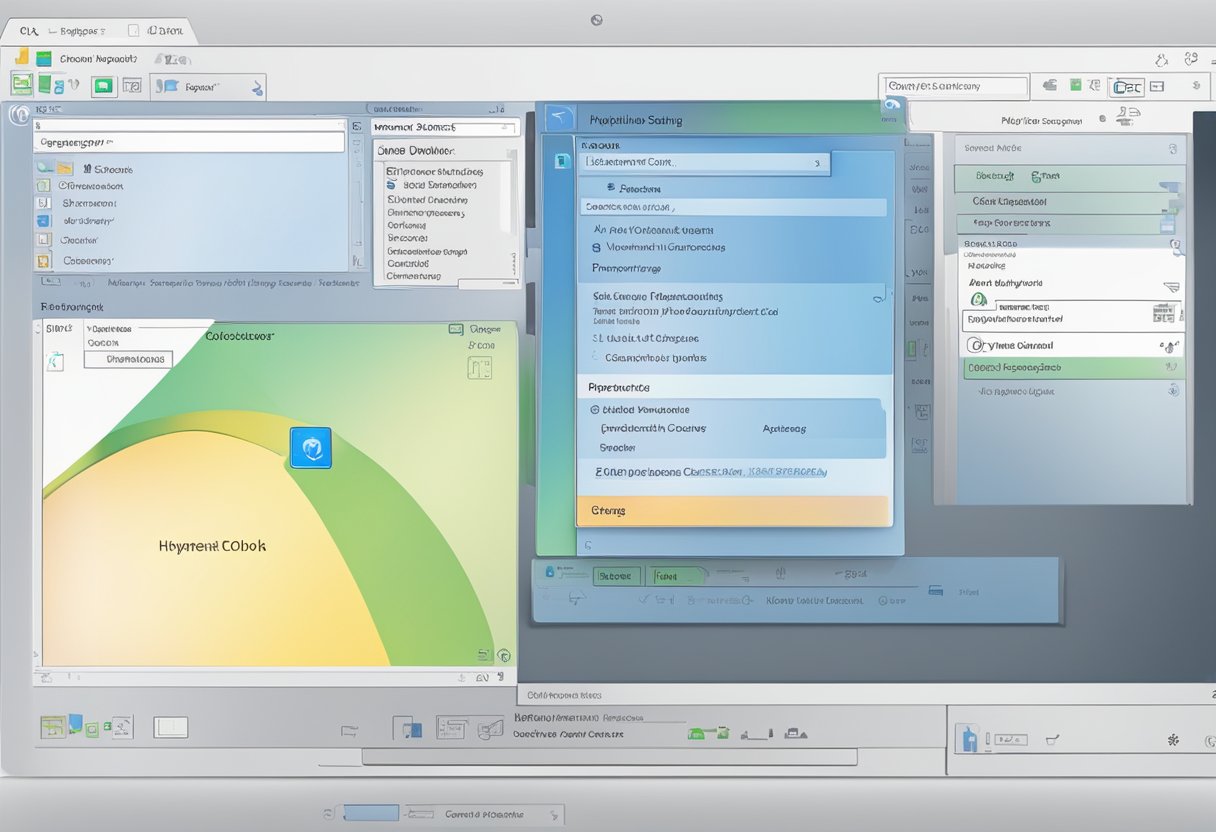The height and width of the screenshot is (832, 1216).
Task: Open the dropdown field atop the blue dialog
Action: click(704, 162)
